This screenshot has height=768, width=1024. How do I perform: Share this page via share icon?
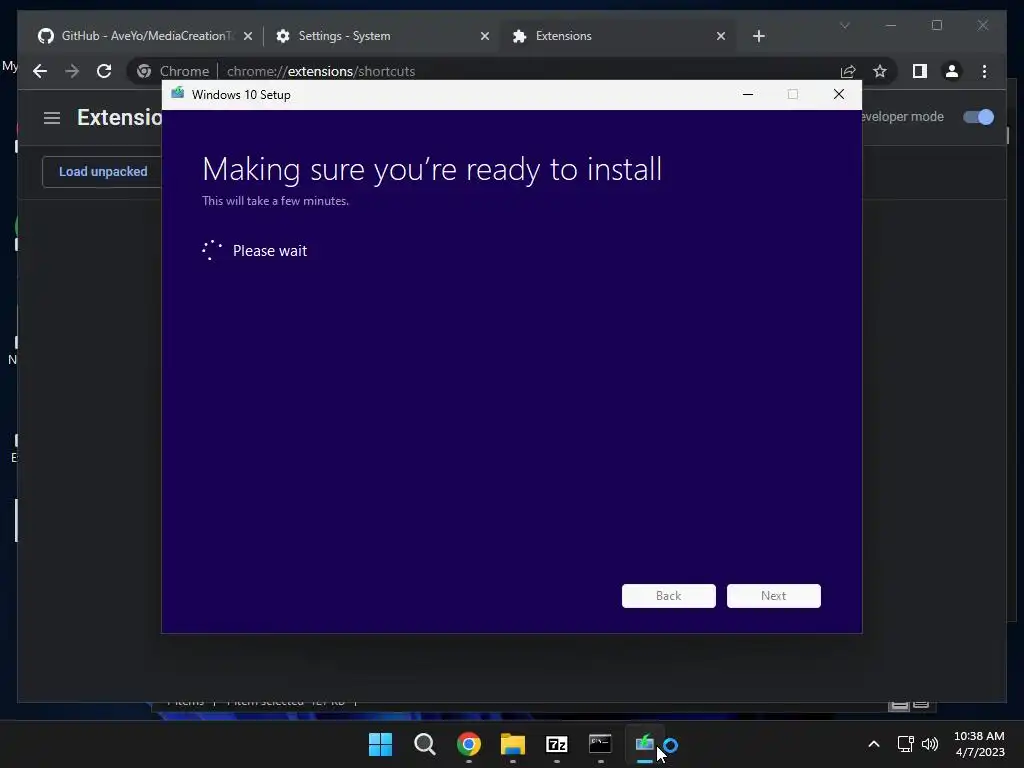click(x=848, y=71)
